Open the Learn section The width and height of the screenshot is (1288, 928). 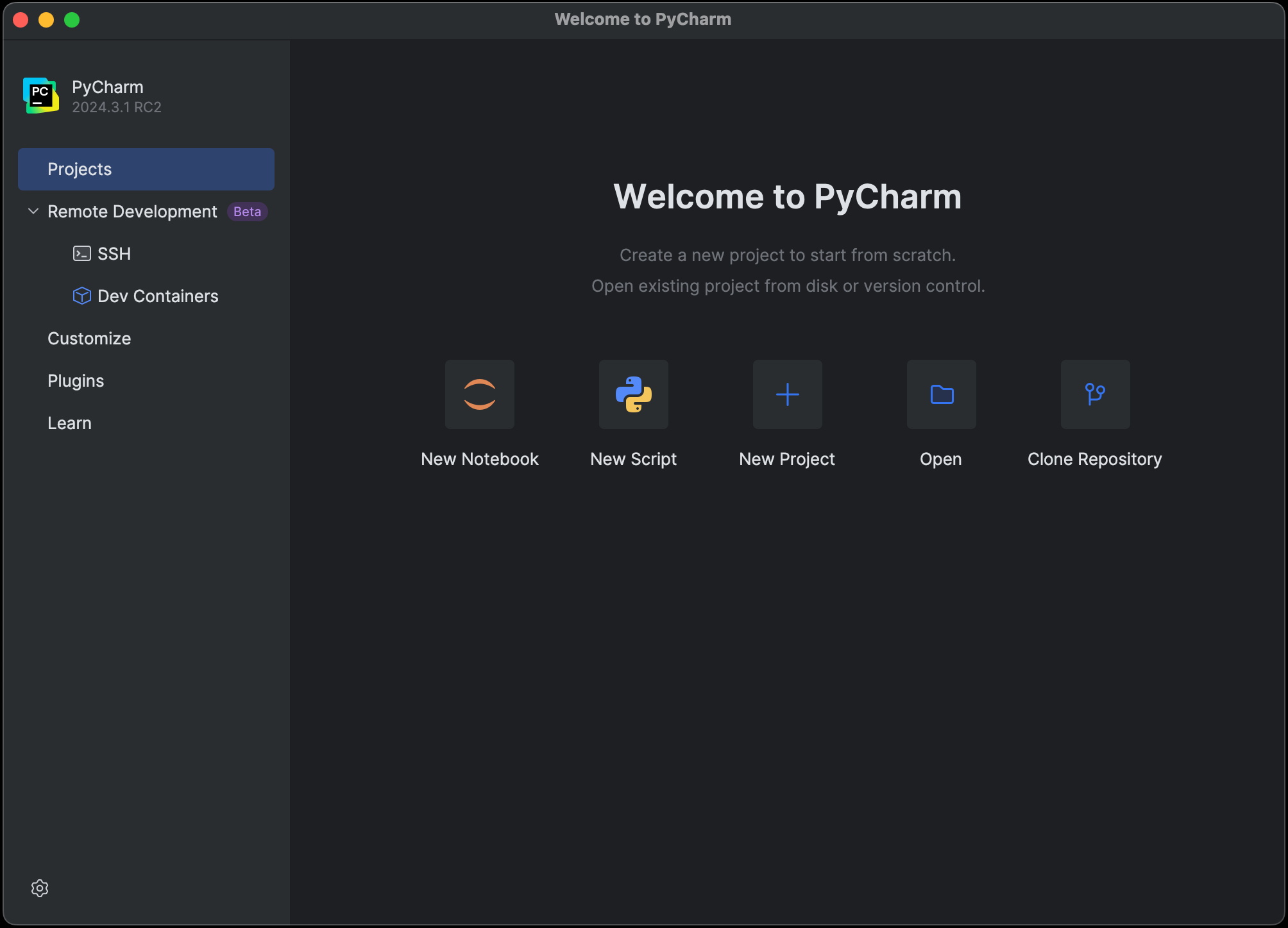pos(69,423)
